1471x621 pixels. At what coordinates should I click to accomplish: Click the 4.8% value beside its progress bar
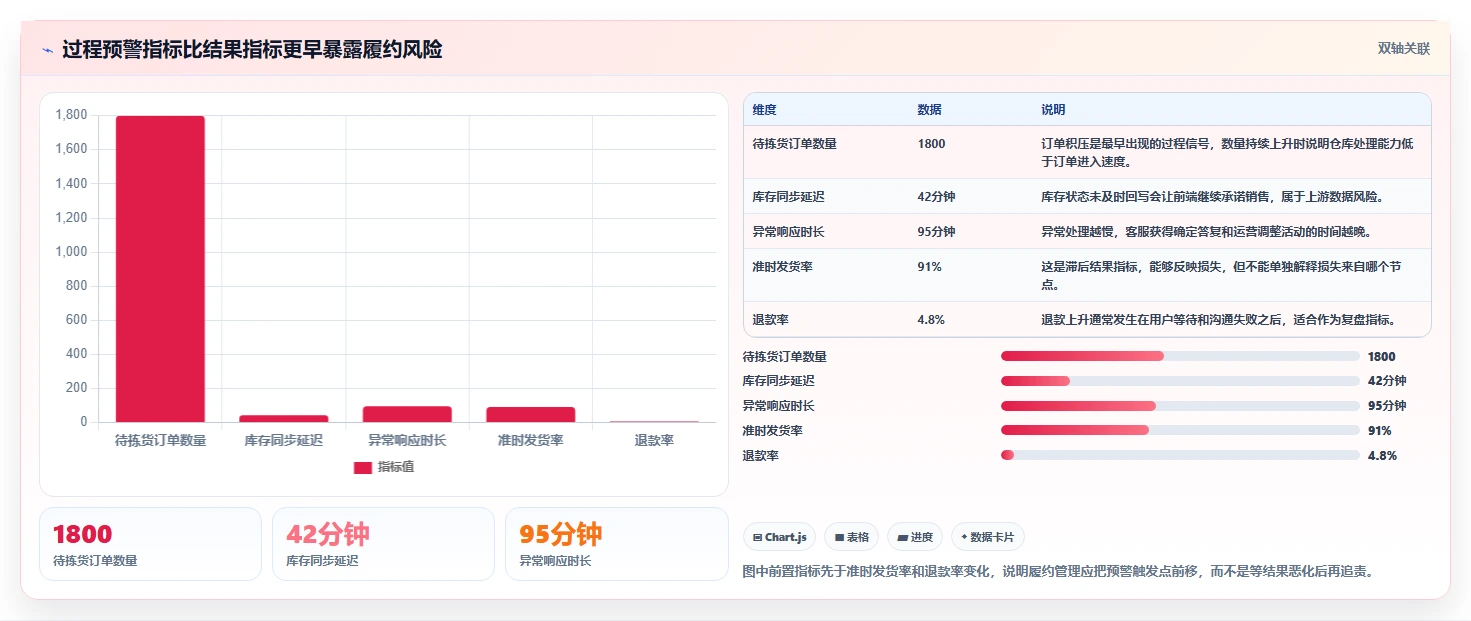pyautogui.click(x=1382, y=456)
